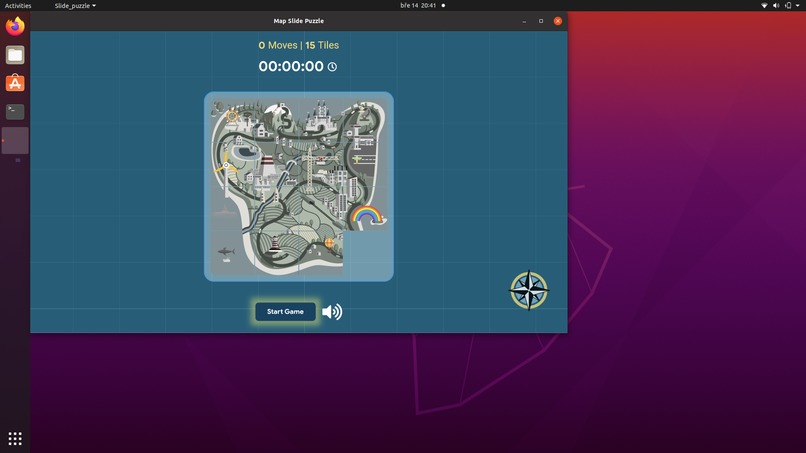Open the date and time panel in top bar
Screen dimensions: 806x453
coord(418,6)
